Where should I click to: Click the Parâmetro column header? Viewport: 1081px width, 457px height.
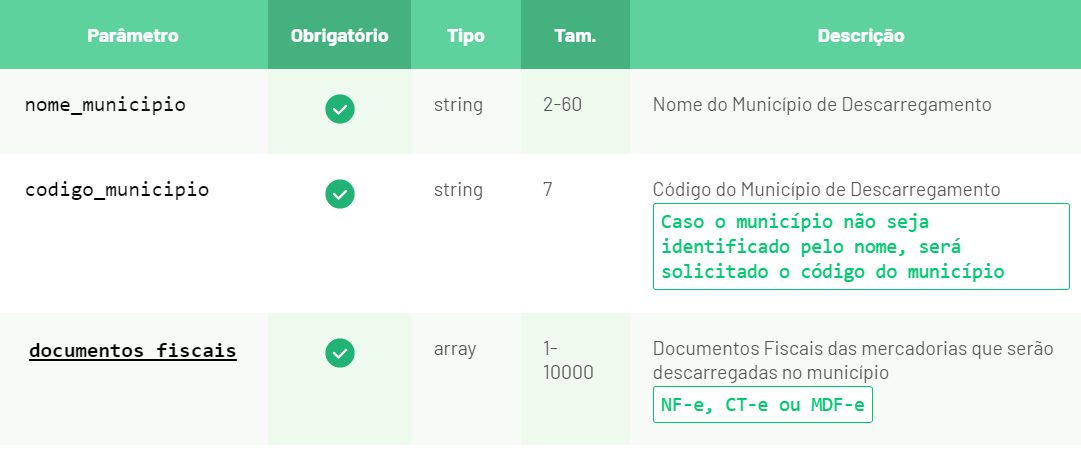coord(133,36)
